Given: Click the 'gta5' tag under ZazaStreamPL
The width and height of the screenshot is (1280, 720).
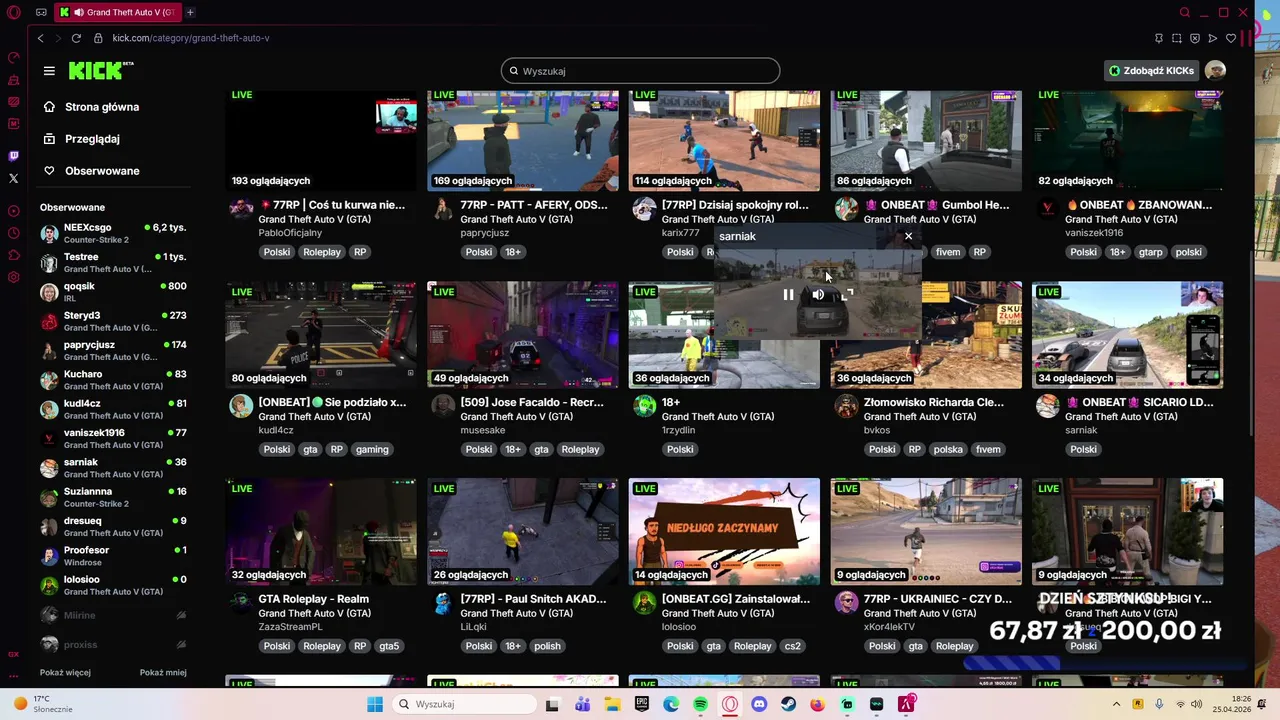Looking at the screenshot, I should [389, 646].
